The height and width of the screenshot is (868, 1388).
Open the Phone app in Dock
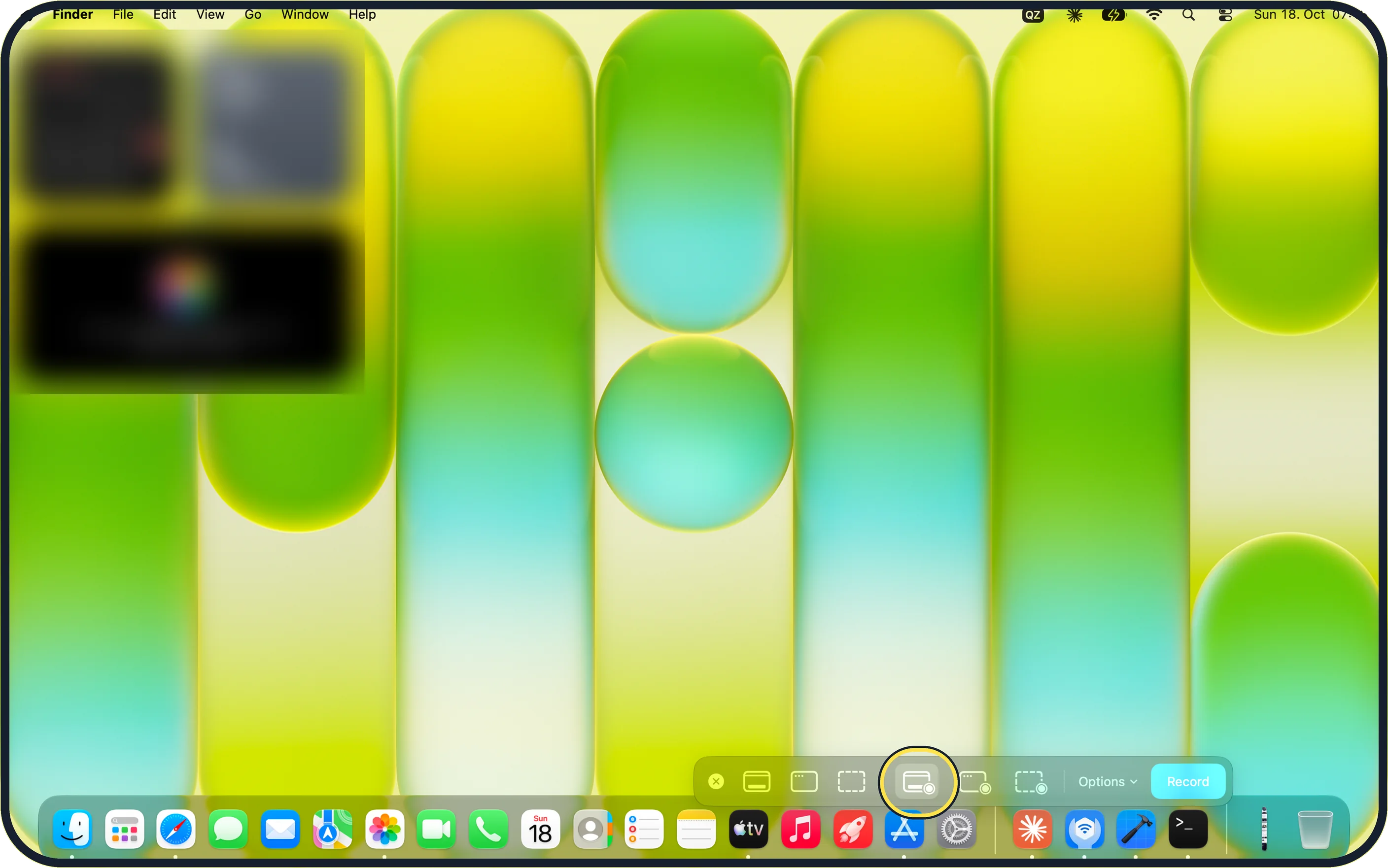click(488, 829)
